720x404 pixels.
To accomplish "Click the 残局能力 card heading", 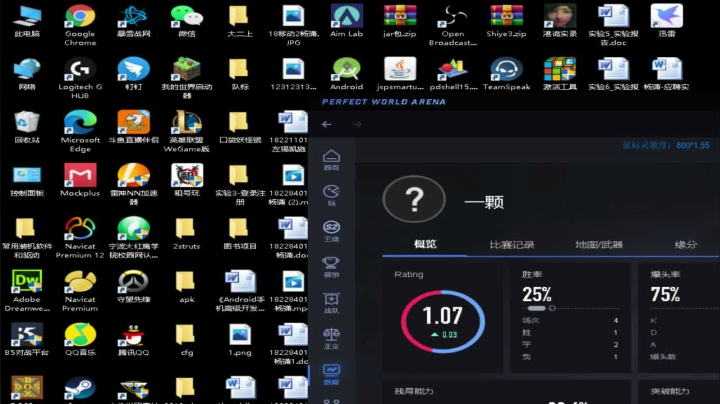I will (x=414, y=391).
